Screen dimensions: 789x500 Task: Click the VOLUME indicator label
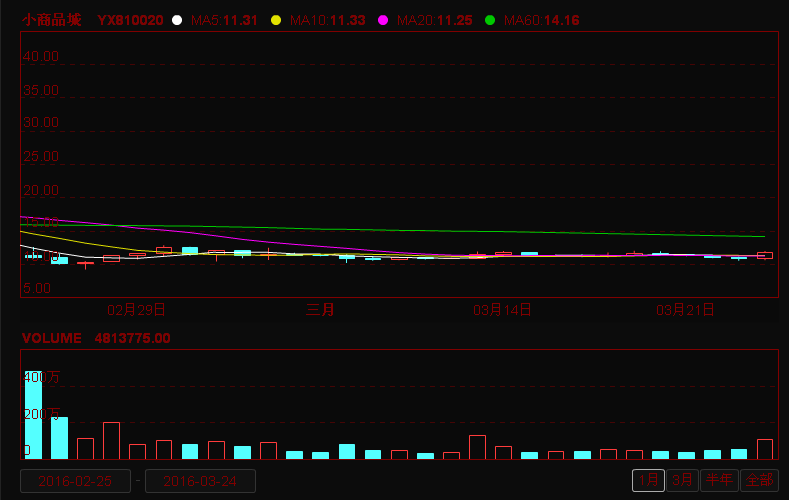coord(52,338)
